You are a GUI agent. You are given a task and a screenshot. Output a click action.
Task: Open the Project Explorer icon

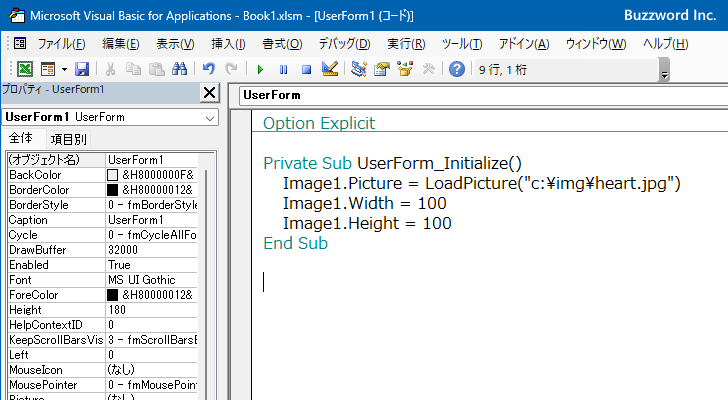click(x=358, y=69)
